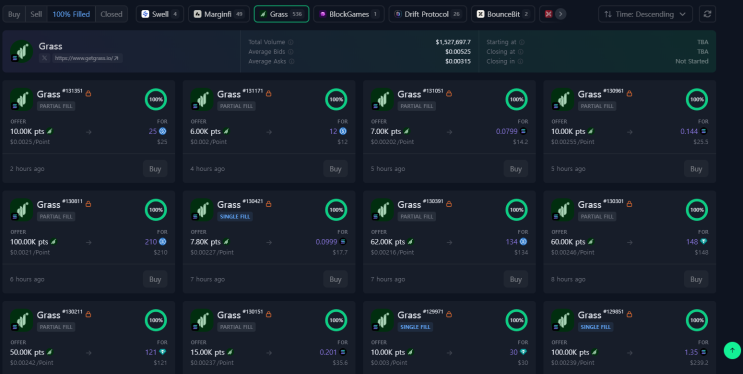Click SINGLE FILL badge on offer #129971

coord(416,327)
